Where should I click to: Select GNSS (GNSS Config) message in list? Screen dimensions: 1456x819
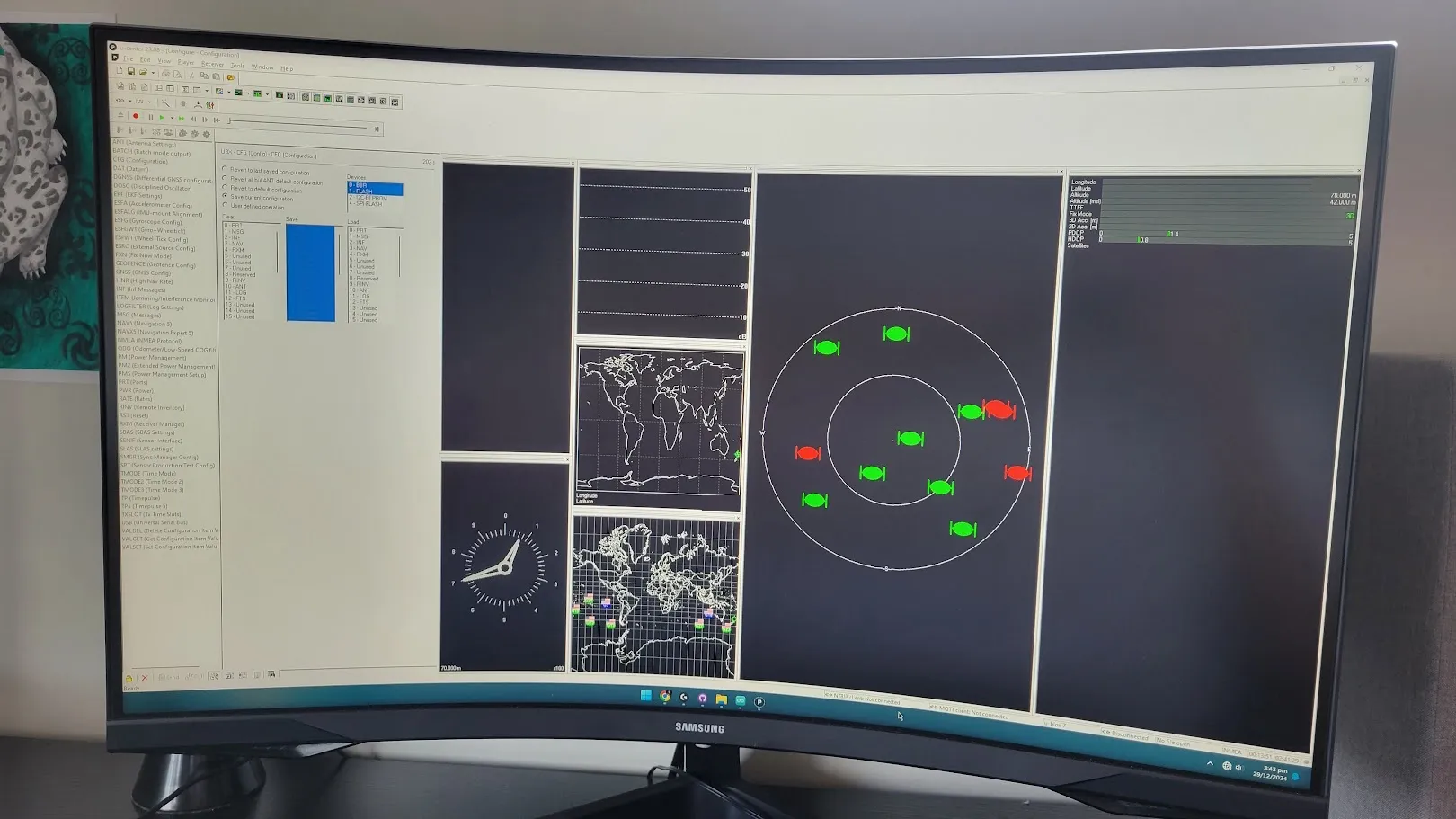pyautogui.click(x=143, y=272)
